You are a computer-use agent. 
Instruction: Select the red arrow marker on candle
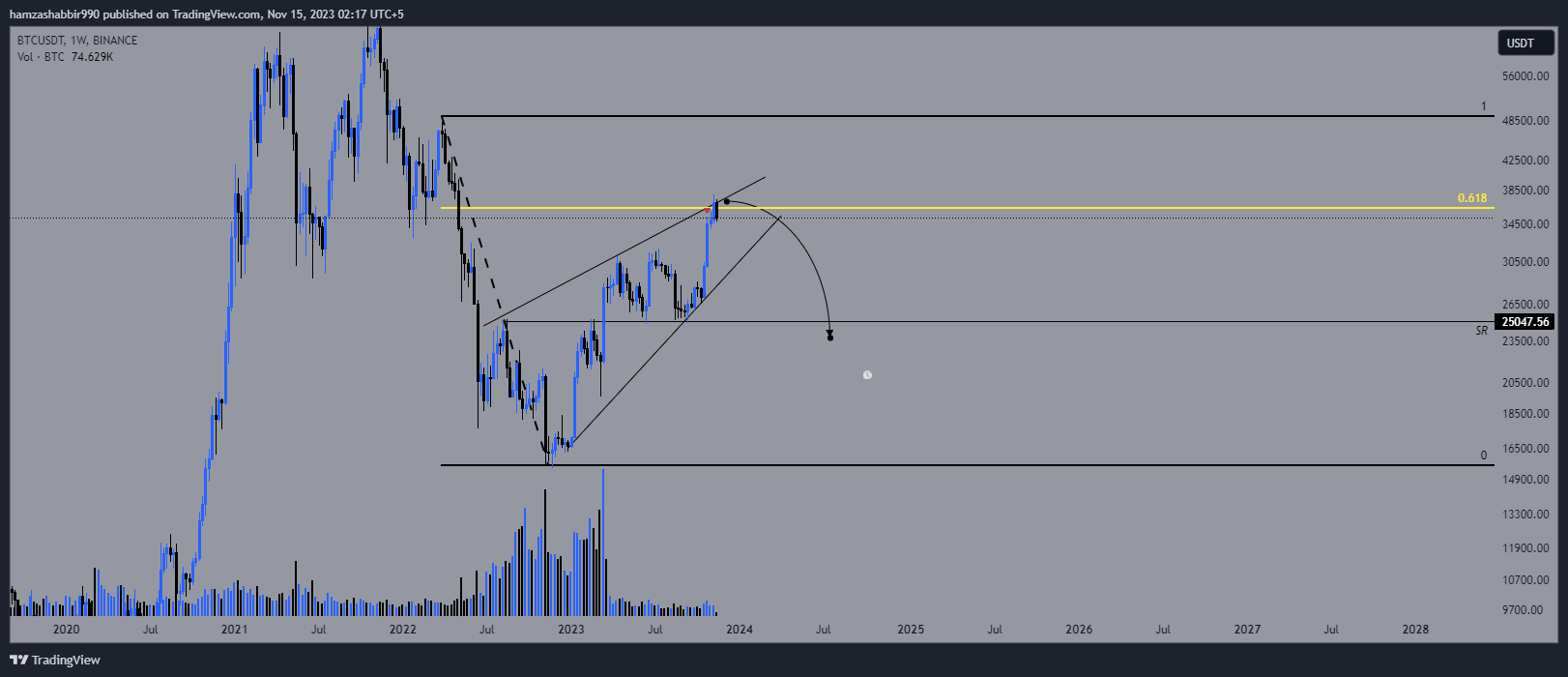[x=707, y=211]
